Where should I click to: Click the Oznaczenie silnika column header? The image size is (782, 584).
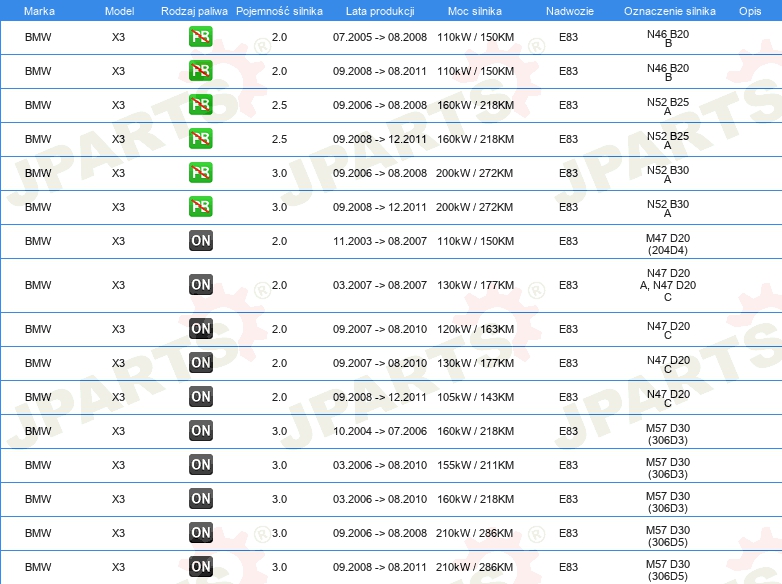pos(669,11)
